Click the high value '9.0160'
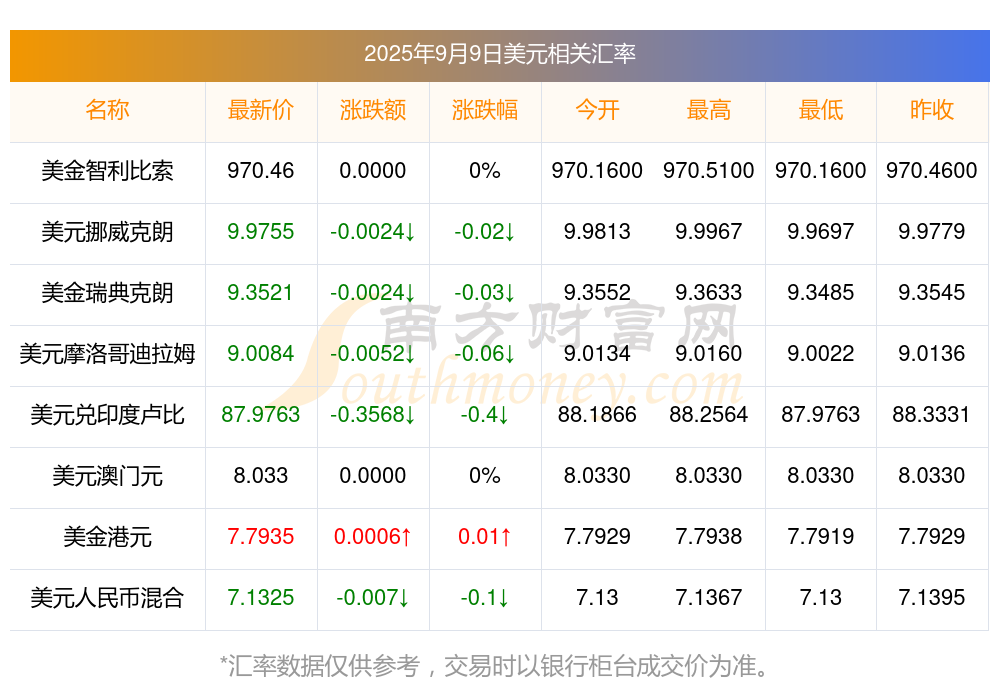 709,353
